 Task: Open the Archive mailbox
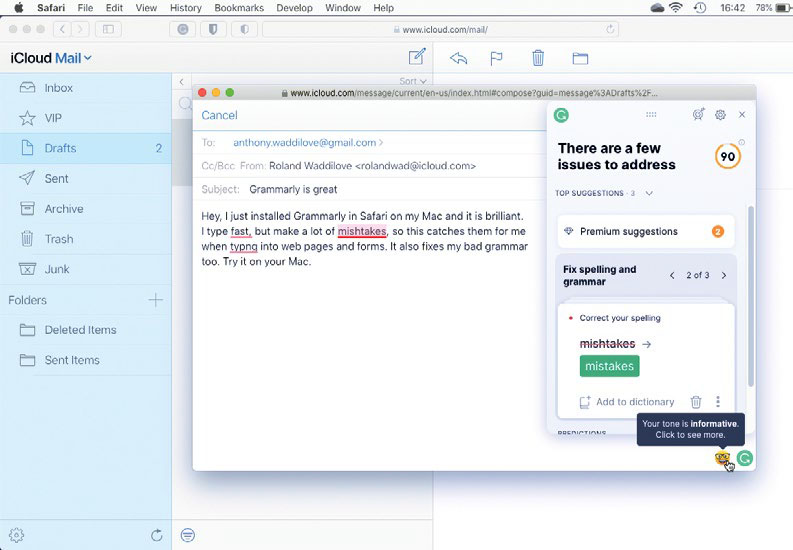(x=85, y=209)
